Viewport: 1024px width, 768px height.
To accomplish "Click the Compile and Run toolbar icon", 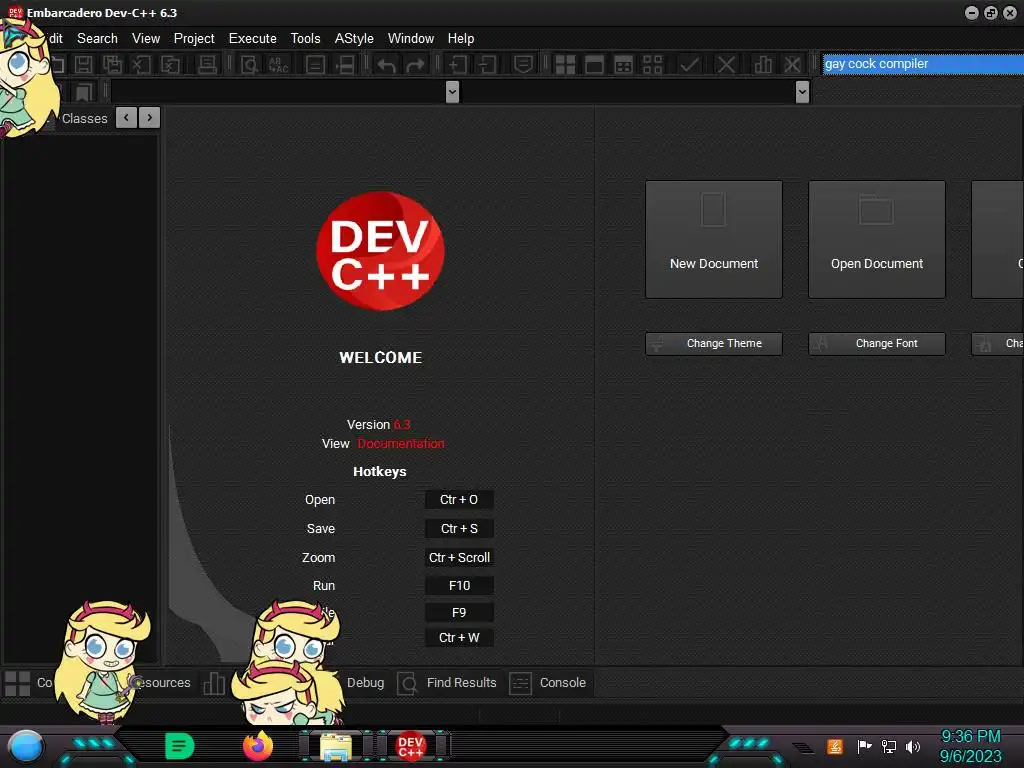I will tap(624, 65).
